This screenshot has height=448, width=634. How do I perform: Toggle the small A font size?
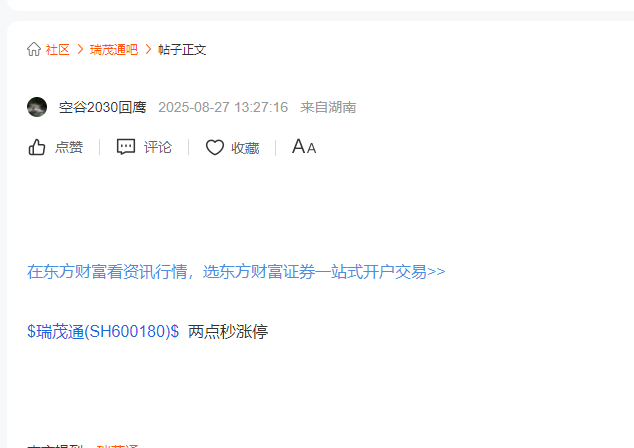click(311, 148)
